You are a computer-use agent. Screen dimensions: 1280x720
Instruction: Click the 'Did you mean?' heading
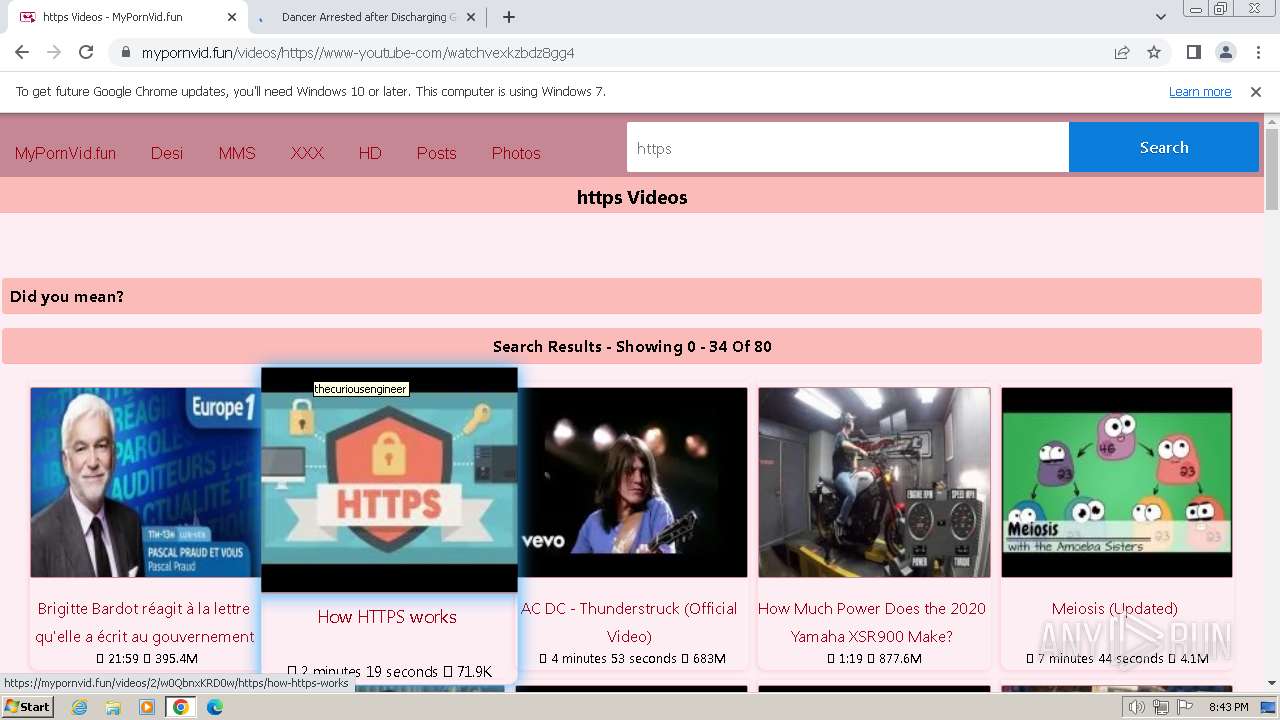pyautogui.click(x=67, y=297)
